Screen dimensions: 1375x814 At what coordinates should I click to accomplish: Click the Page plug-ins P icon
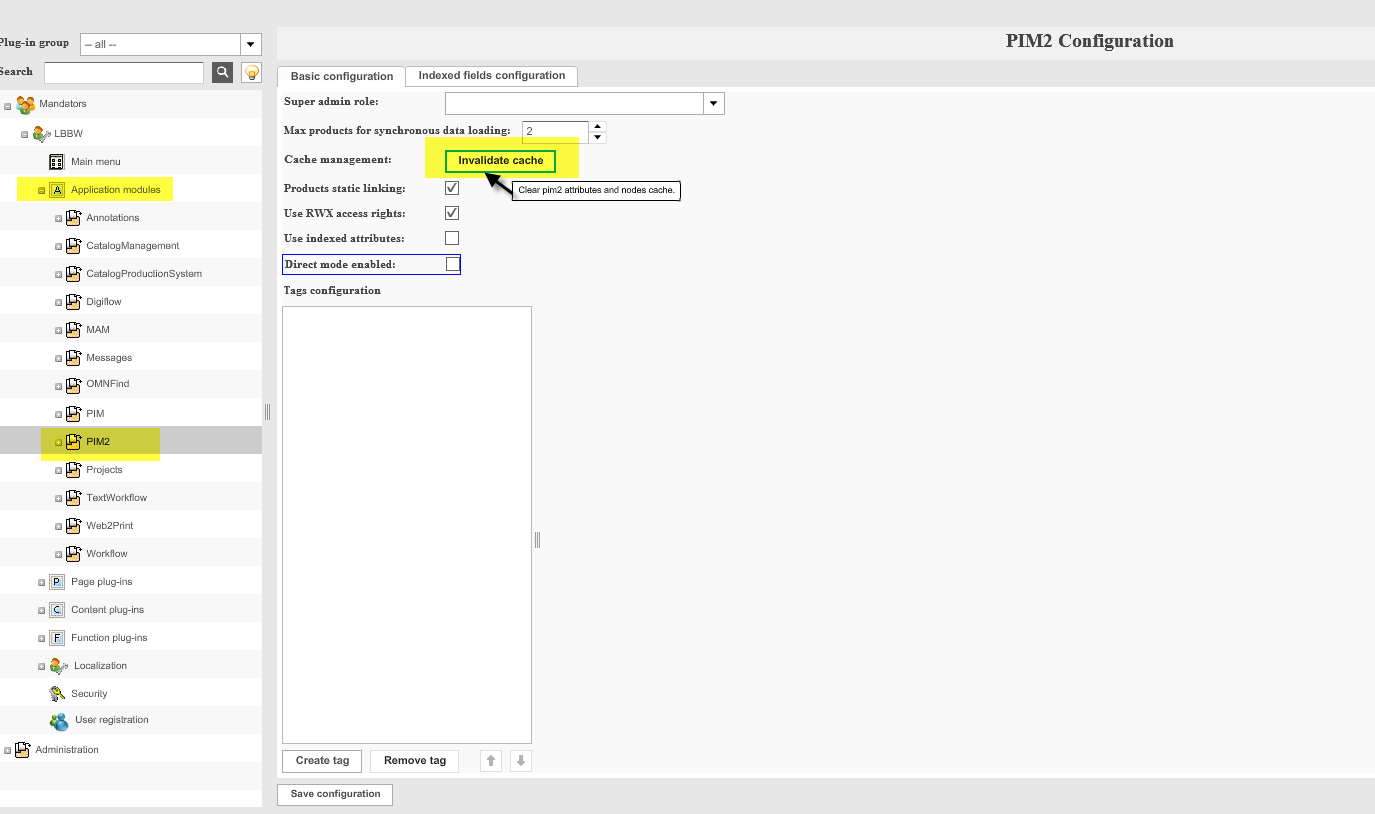[56, 581]
